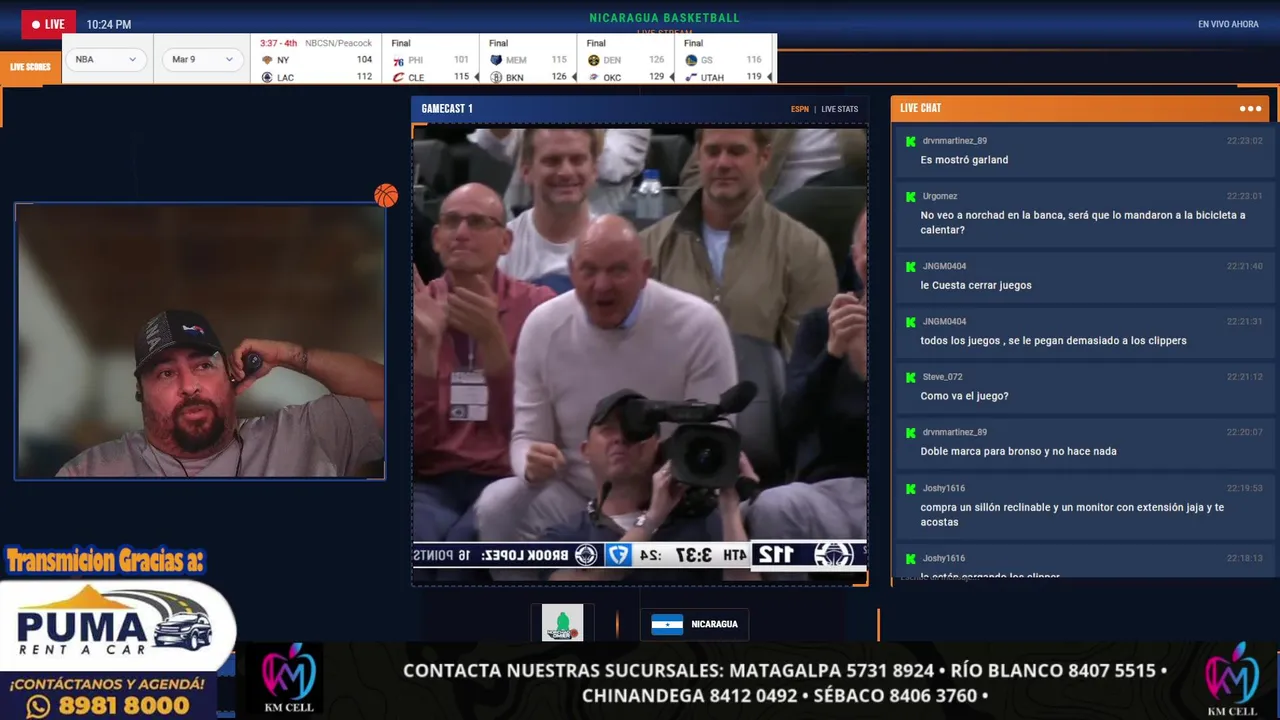Open drvnmartinez_89 username at 22:23:02
Image resolution: width=1280 pixels, height=720 pixels.
click(x=954, y=141)
